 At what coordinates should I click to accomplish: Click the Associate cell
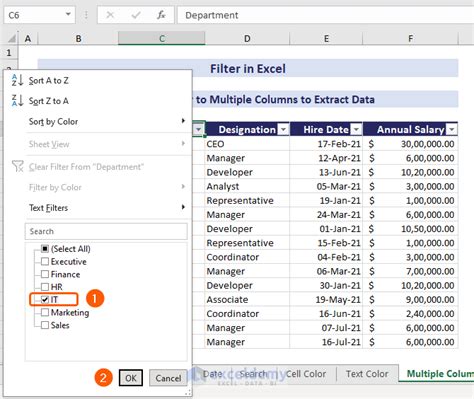247,299
